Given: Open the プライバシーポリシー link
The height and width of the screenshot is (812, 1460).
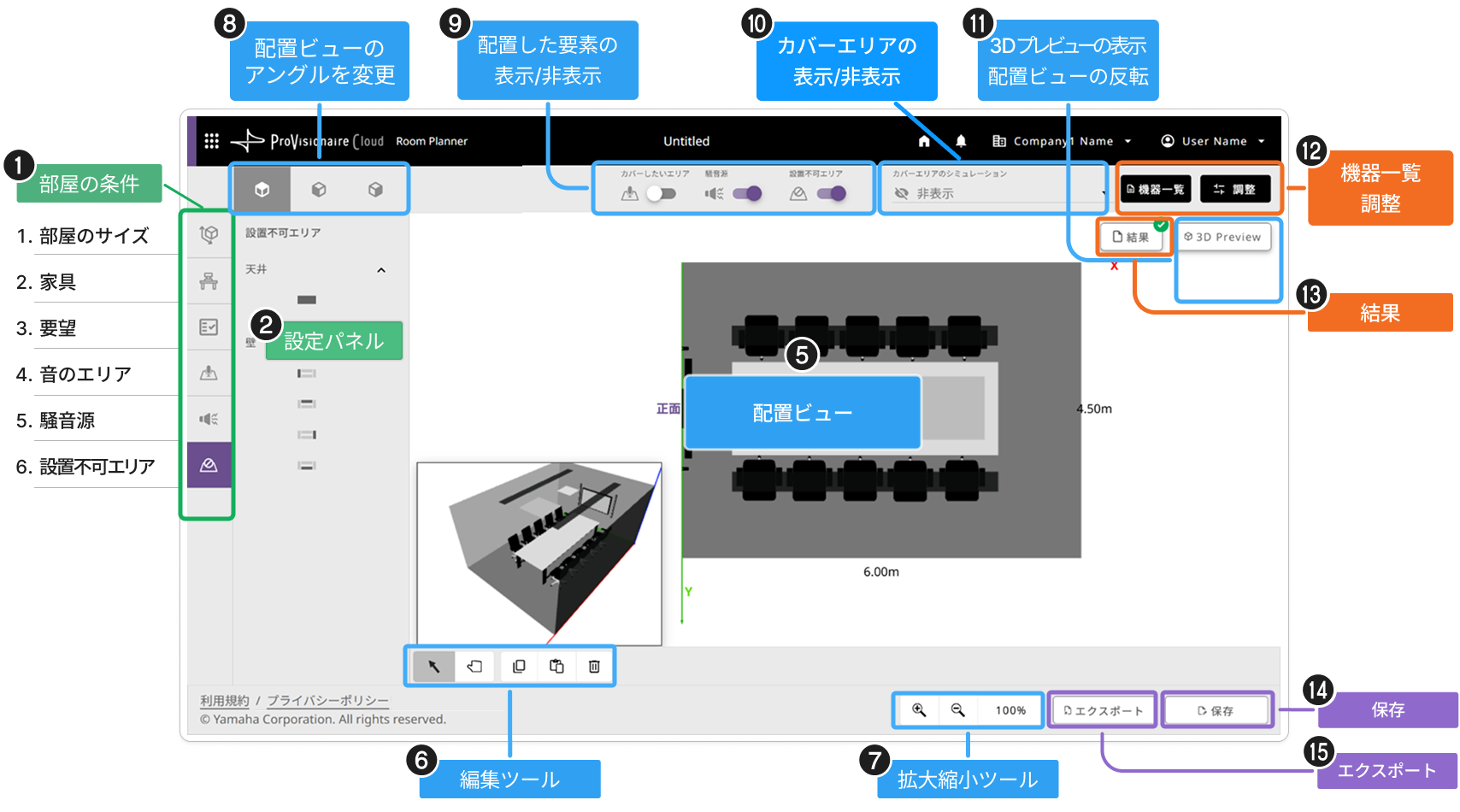Looking at the screenshot, I should click(x=328, y=701).
